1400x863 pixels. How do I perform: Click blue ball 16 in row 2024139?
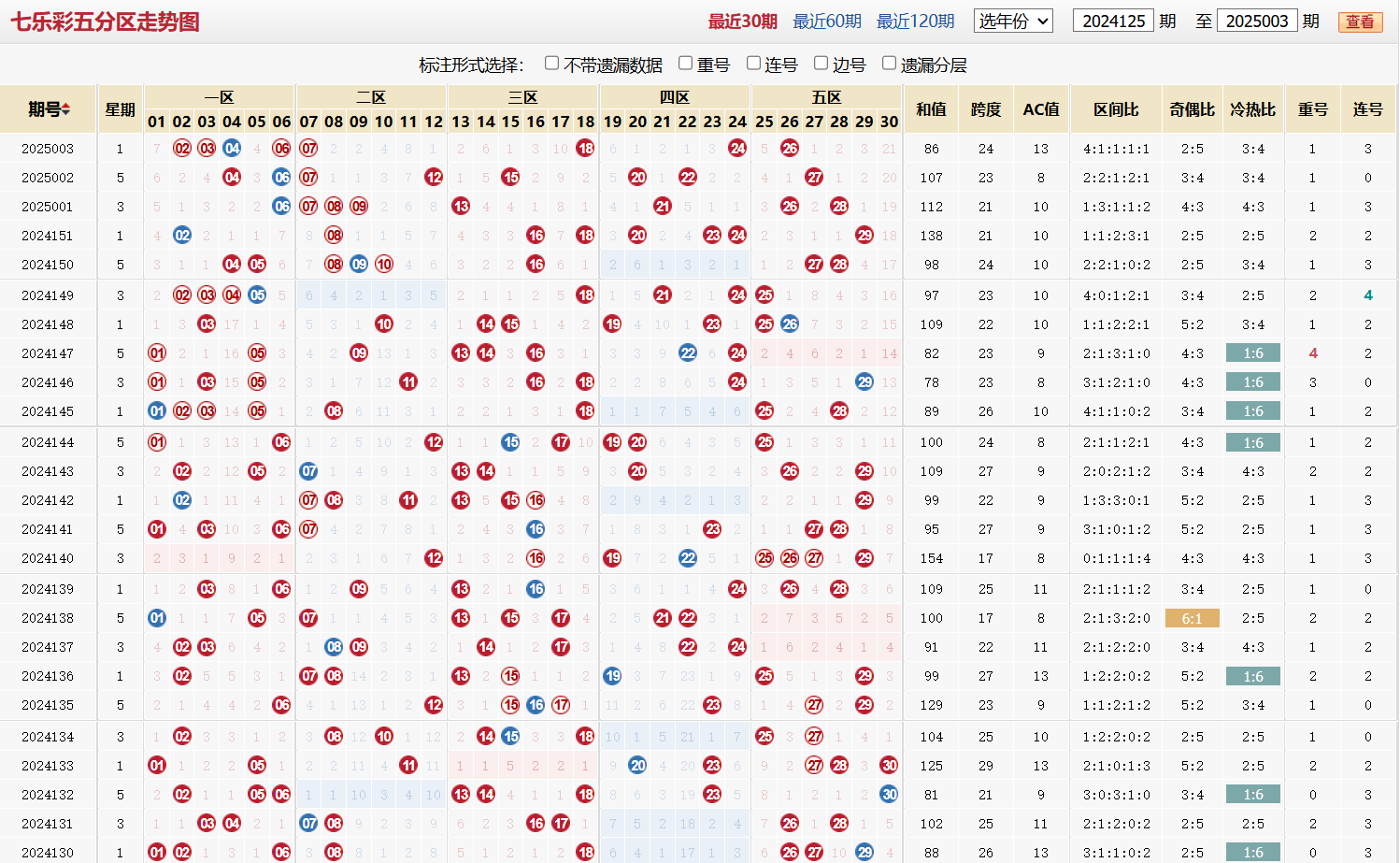(536, 588)
